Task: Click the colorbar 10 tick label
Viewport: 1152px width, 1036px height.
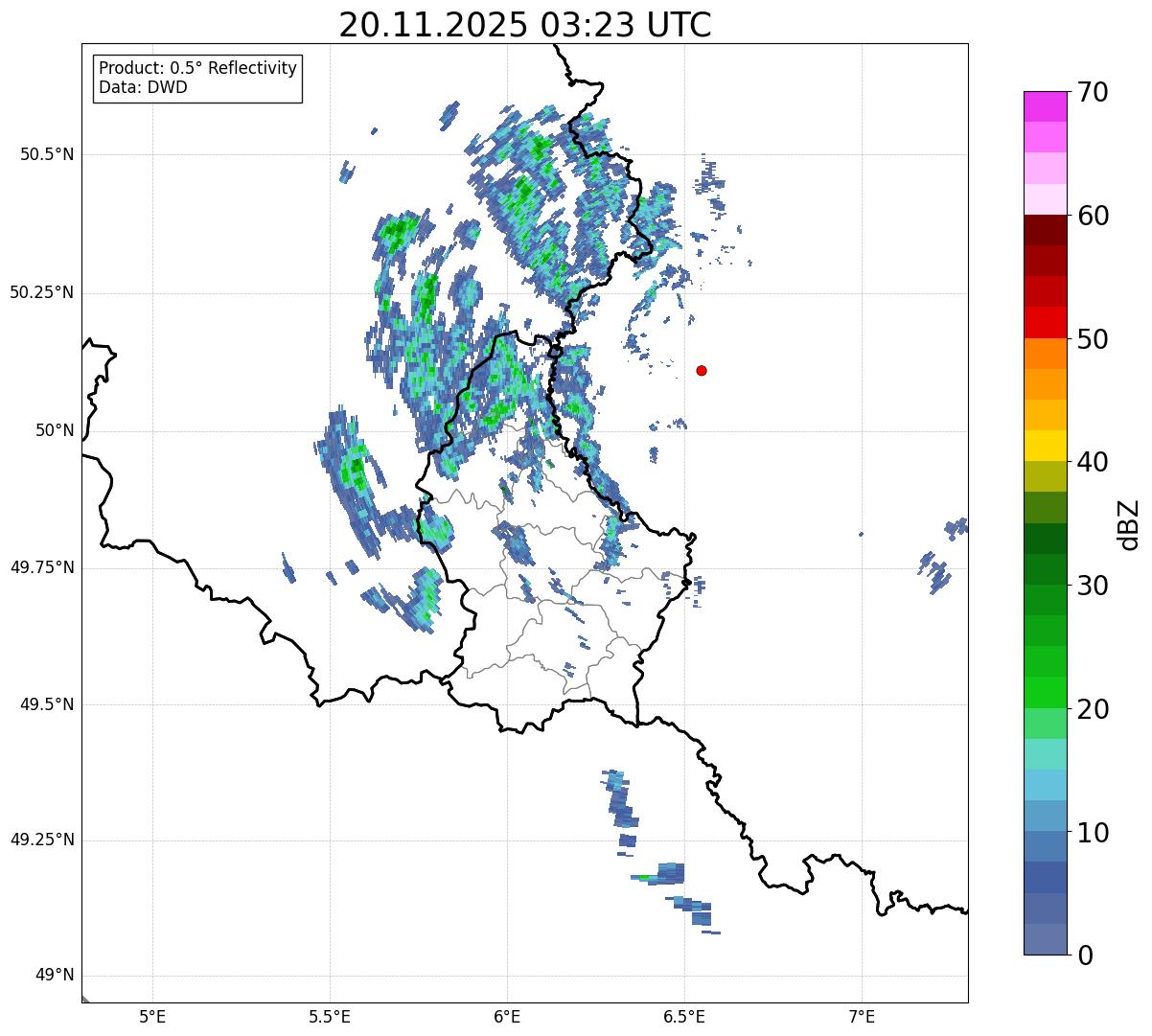Action: coord(1093,833)
